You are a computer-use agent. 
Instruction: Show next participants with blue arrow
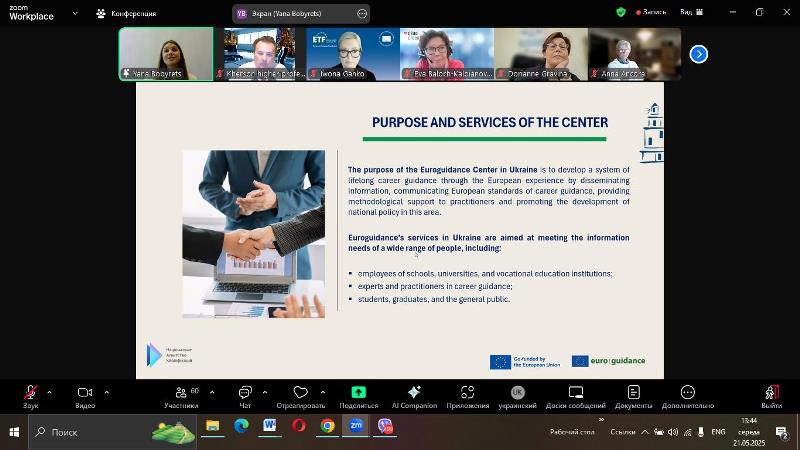(x=698, y=54)
